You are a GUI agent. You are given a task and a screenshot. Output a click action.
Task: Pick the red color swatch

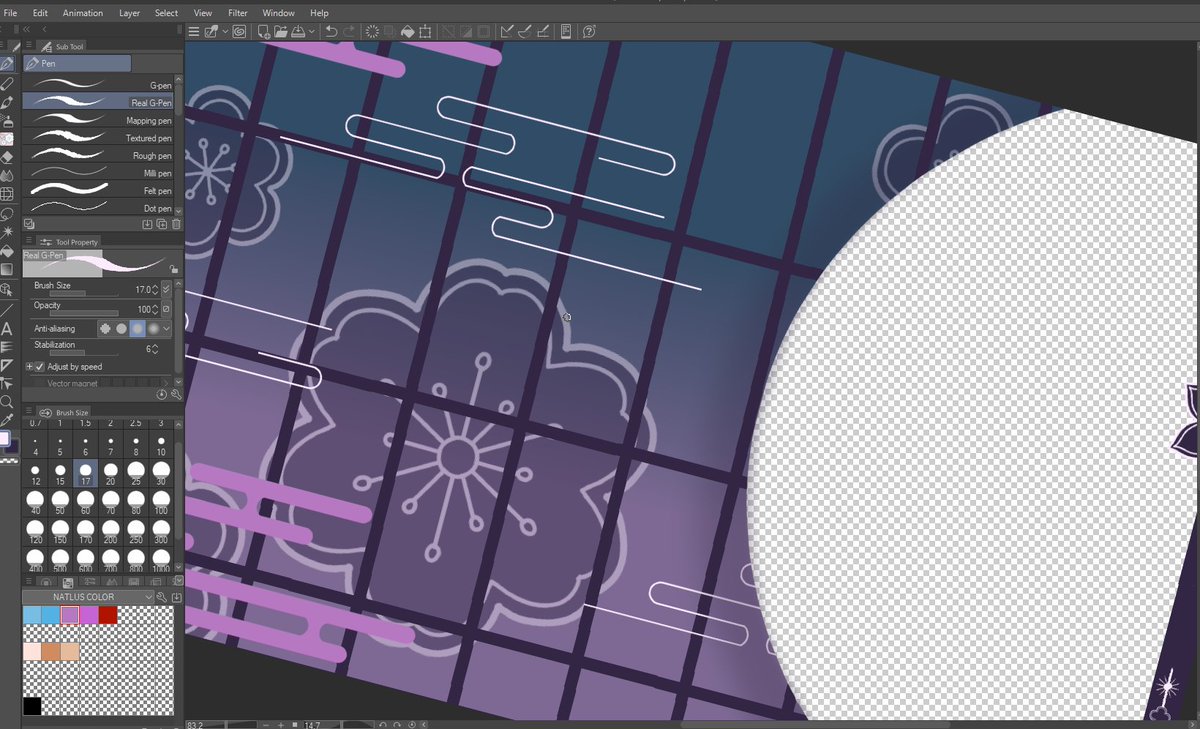[x=108, y=615]
